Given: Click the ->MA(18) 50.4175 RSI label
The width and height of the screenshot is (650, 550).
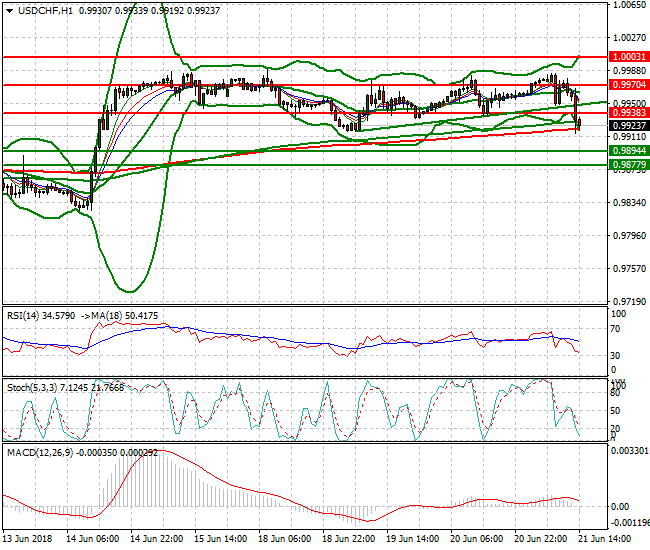Looking at the screenshot, I should click(119, 316).
